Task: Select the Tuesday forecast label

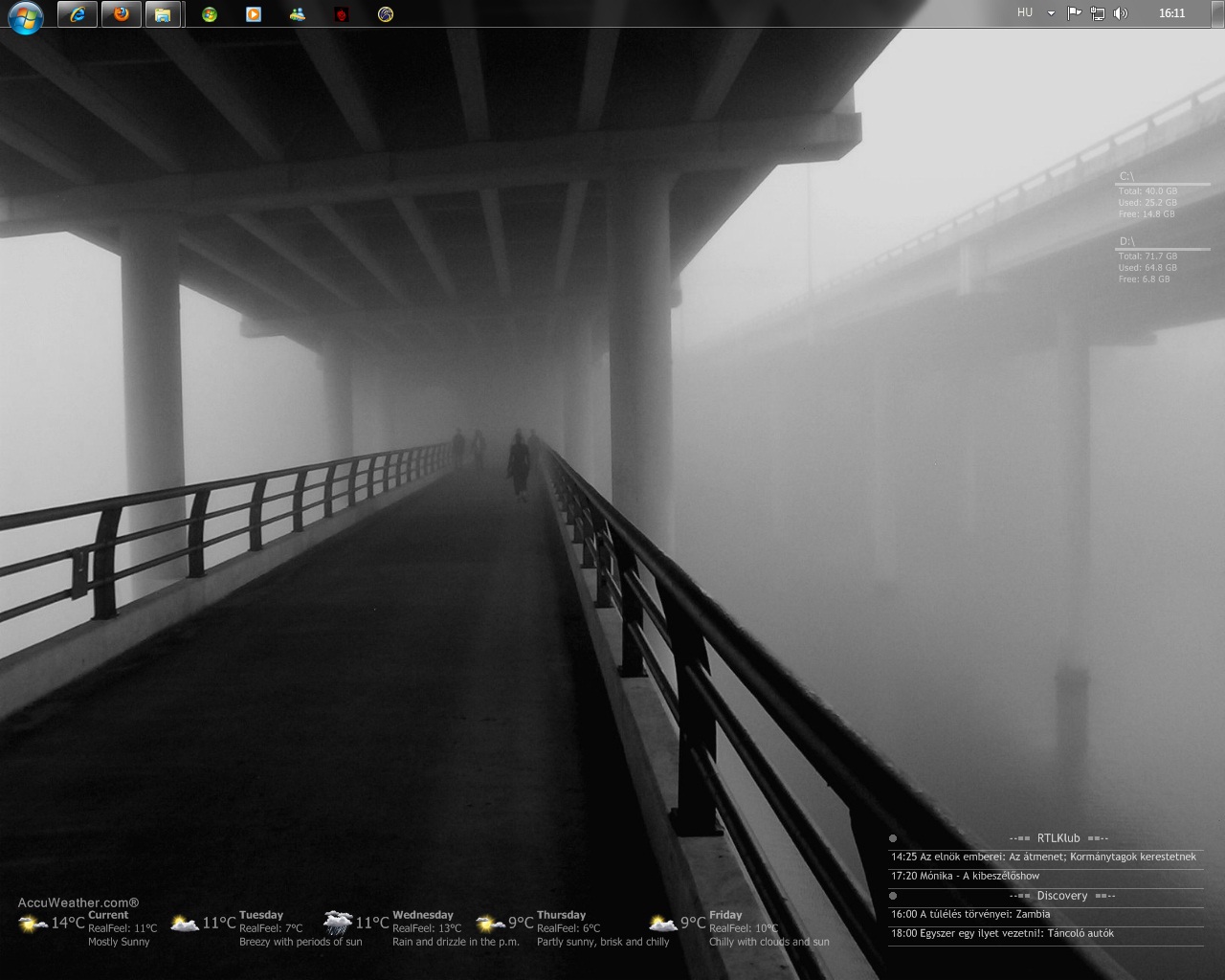Action: pyautogui.click(x=261, y=915)
